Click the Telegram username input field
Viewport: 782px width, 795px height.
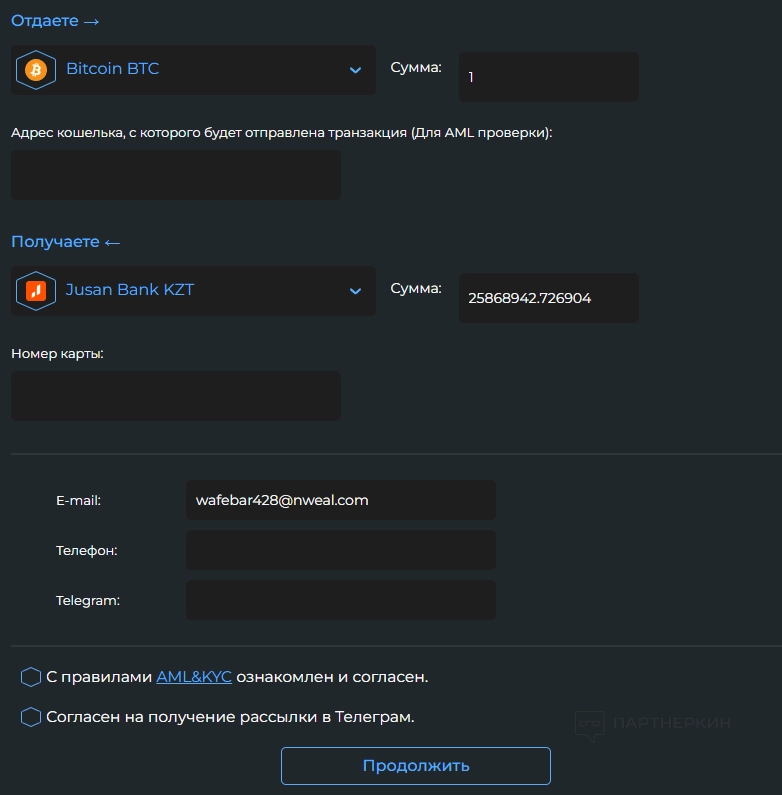click(340, 600)
